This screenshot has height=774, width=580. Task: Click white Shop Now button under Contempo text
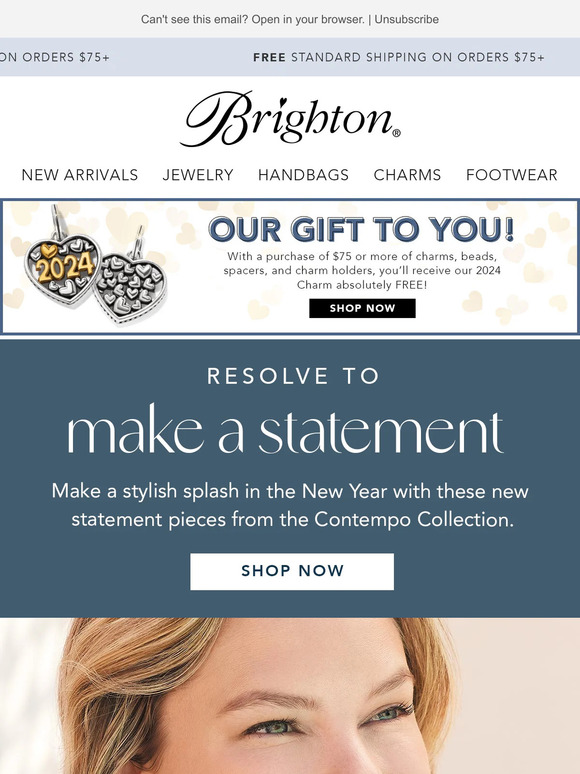292,571
